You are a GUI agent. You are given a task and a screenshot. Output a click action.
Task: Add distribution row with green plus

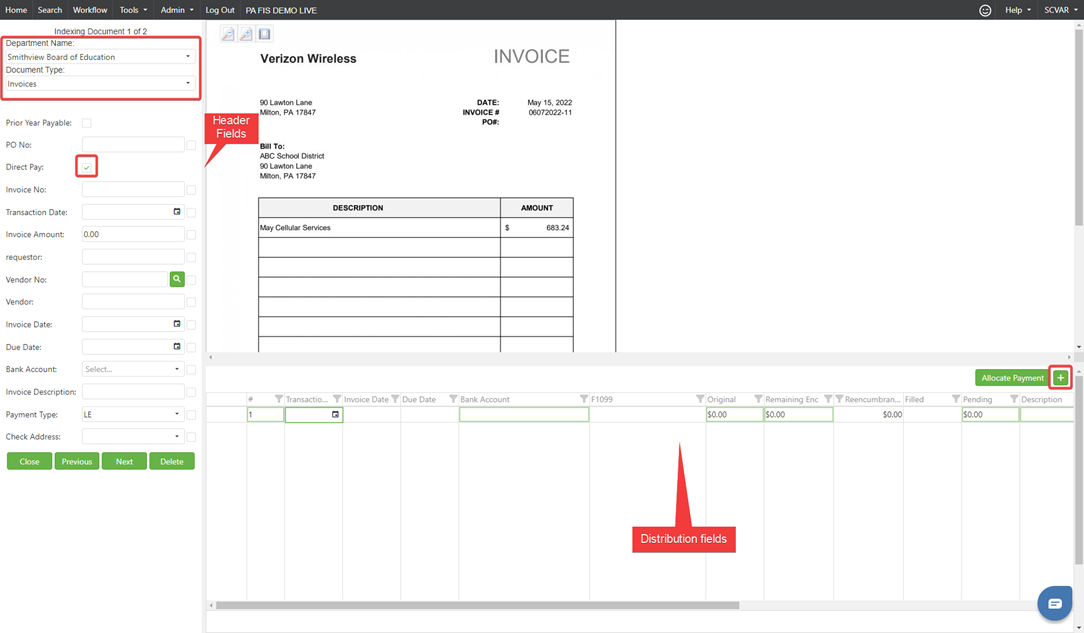point(1060,378)
